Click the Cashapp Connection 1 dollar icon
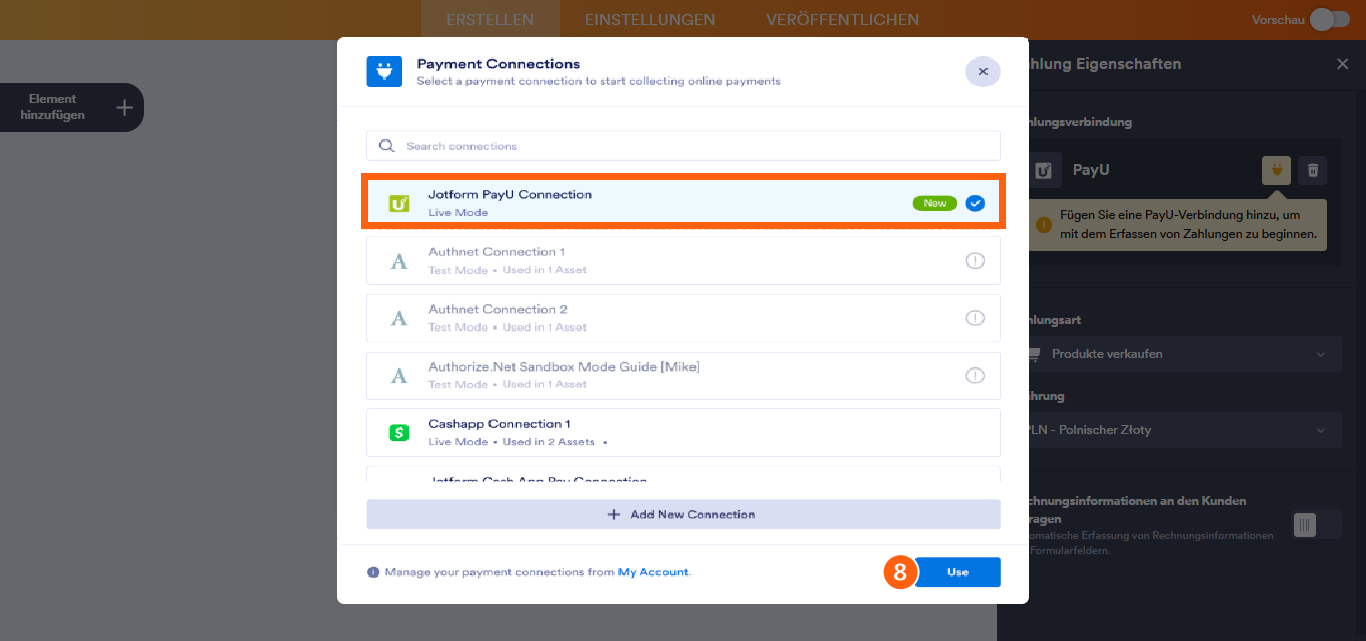The image size is (1366, 641). [x=399, y=433]
